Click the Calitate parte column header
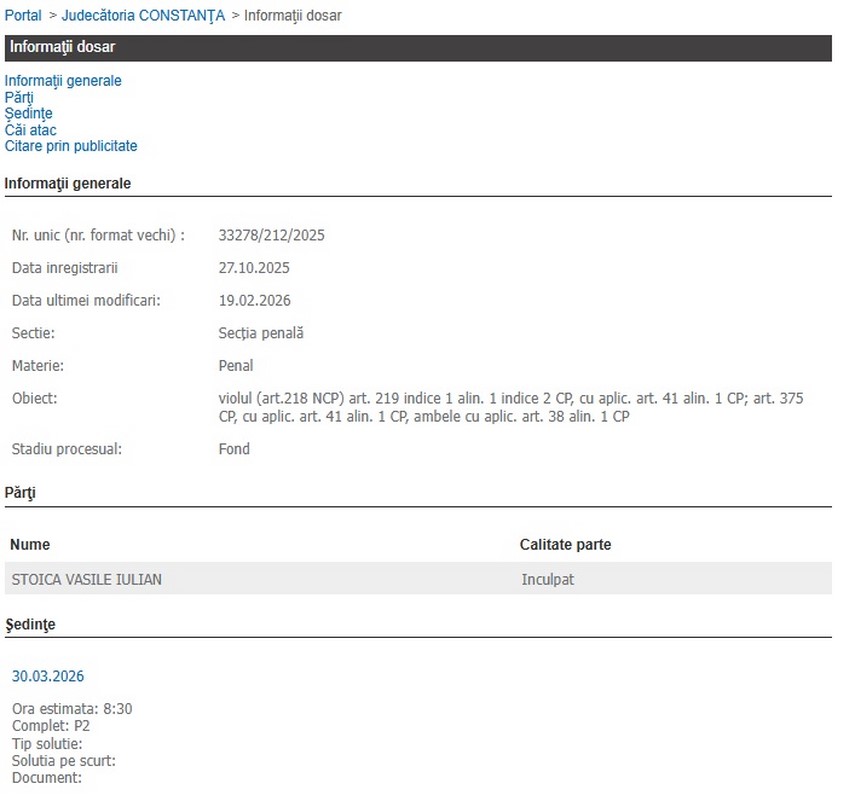Image resolution: width=855 pixels, height=801 pixels. click(565, 545)
